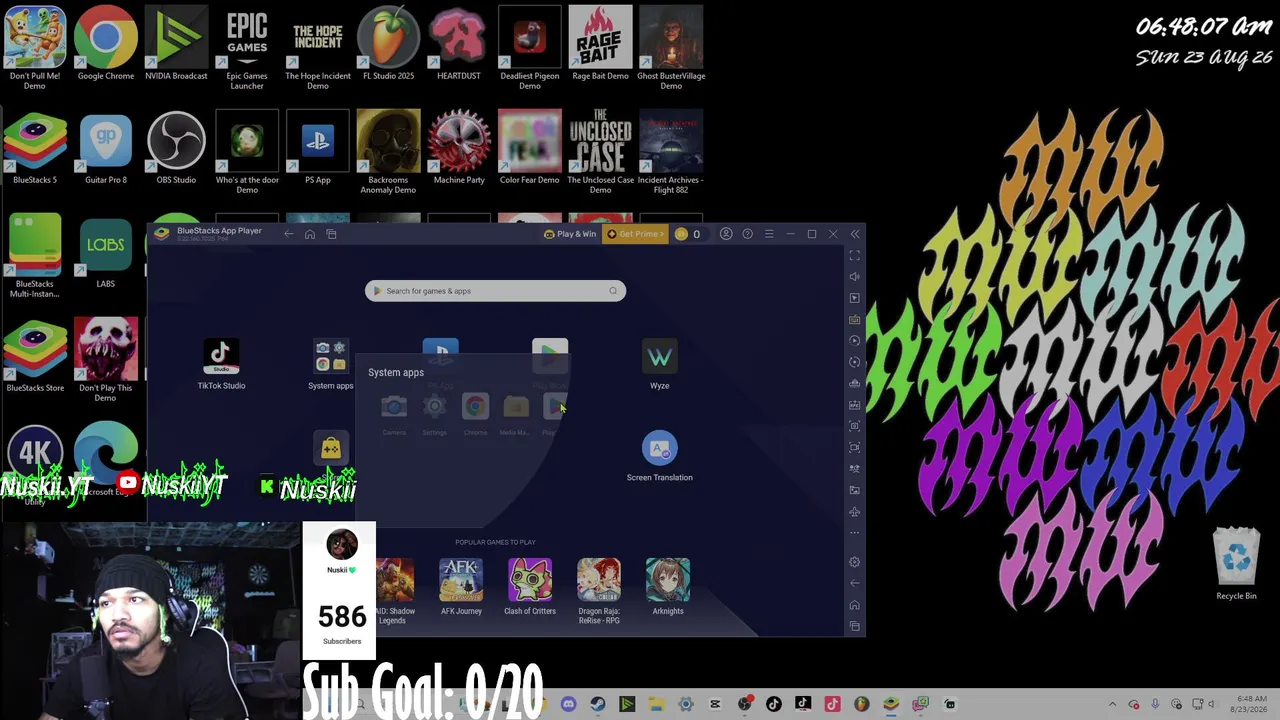Expand the system tray hidden icons chevron
This screenshot has width=1280, height=720.
pos(1111,704)
